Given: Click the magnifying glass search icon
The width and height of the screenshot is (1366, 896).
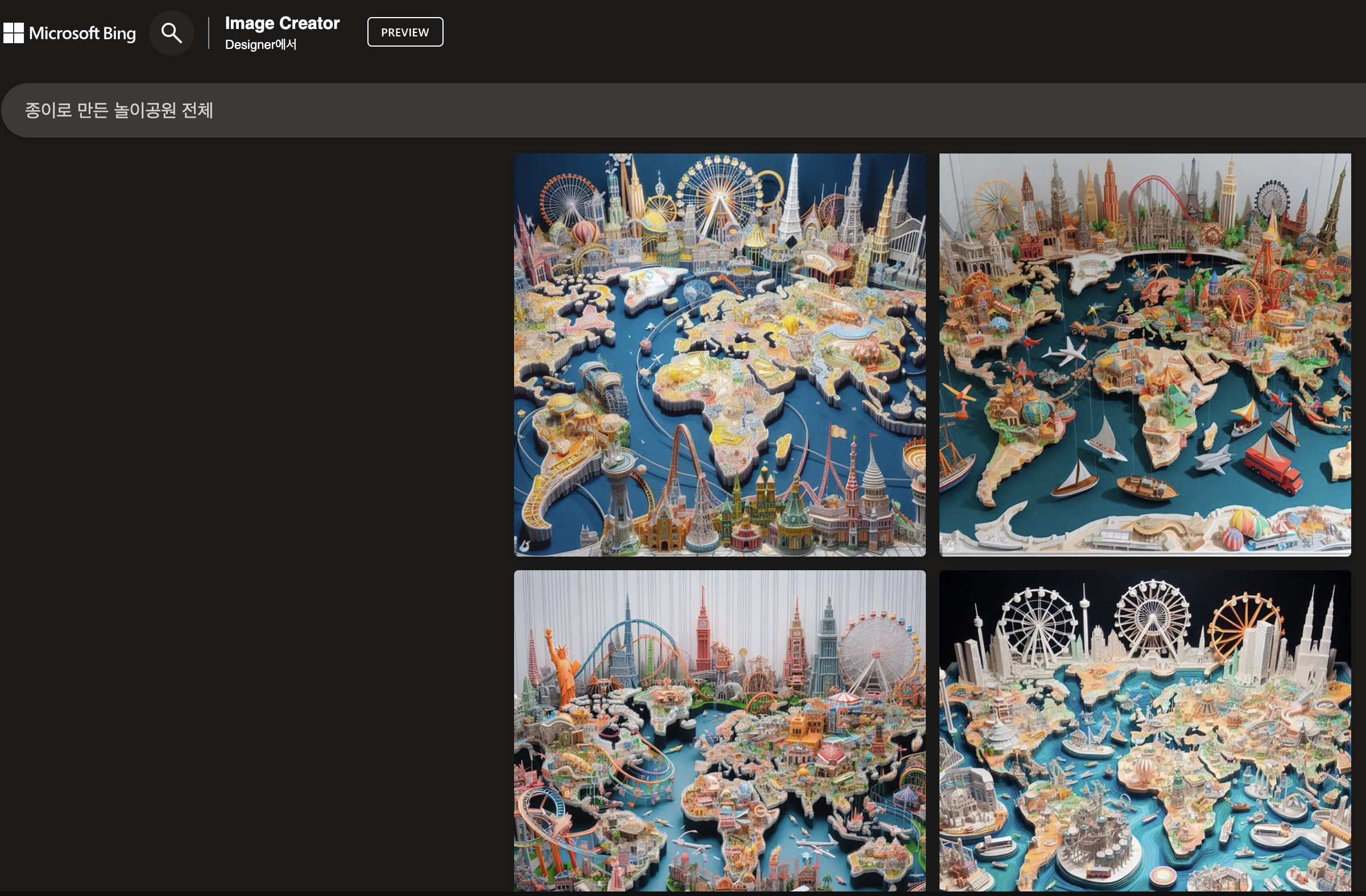Looking at the screenshot, I should (171, 34).
